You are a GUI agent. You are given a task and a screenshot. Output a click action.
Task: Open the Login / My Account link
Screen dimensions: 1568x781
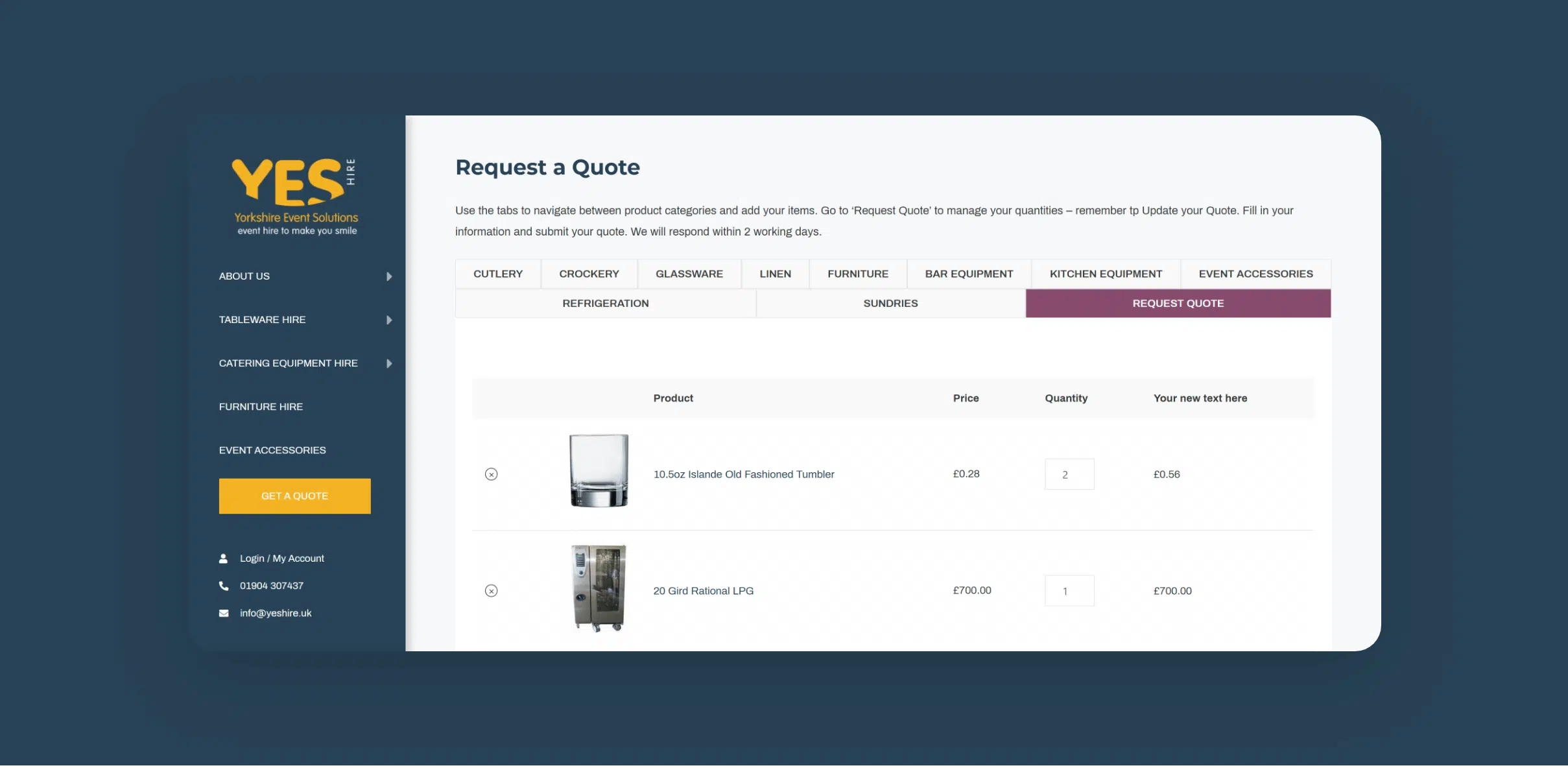point(281,559)
